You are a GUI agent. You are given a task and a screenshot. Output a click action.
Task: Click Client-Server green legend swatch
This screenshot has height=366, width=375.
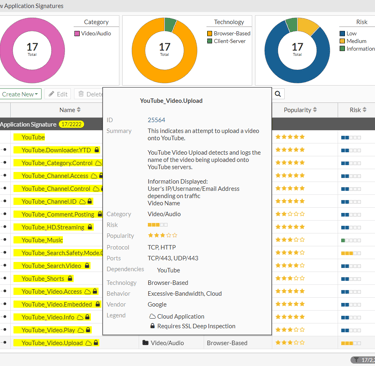(x=210, y=41)
